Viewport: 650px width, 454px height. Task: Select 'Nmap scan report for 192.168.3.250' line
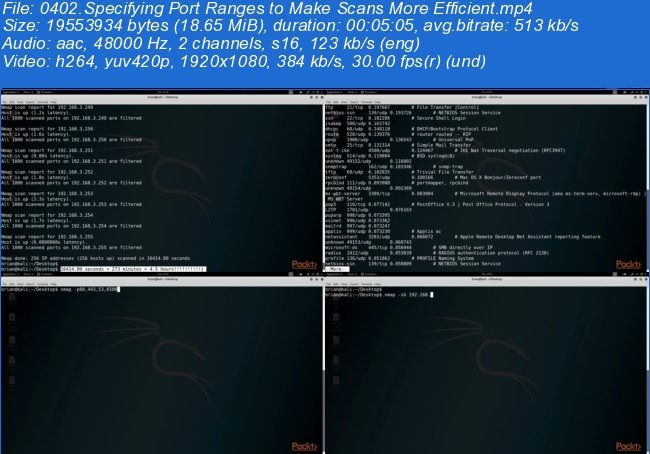(47, 129)
